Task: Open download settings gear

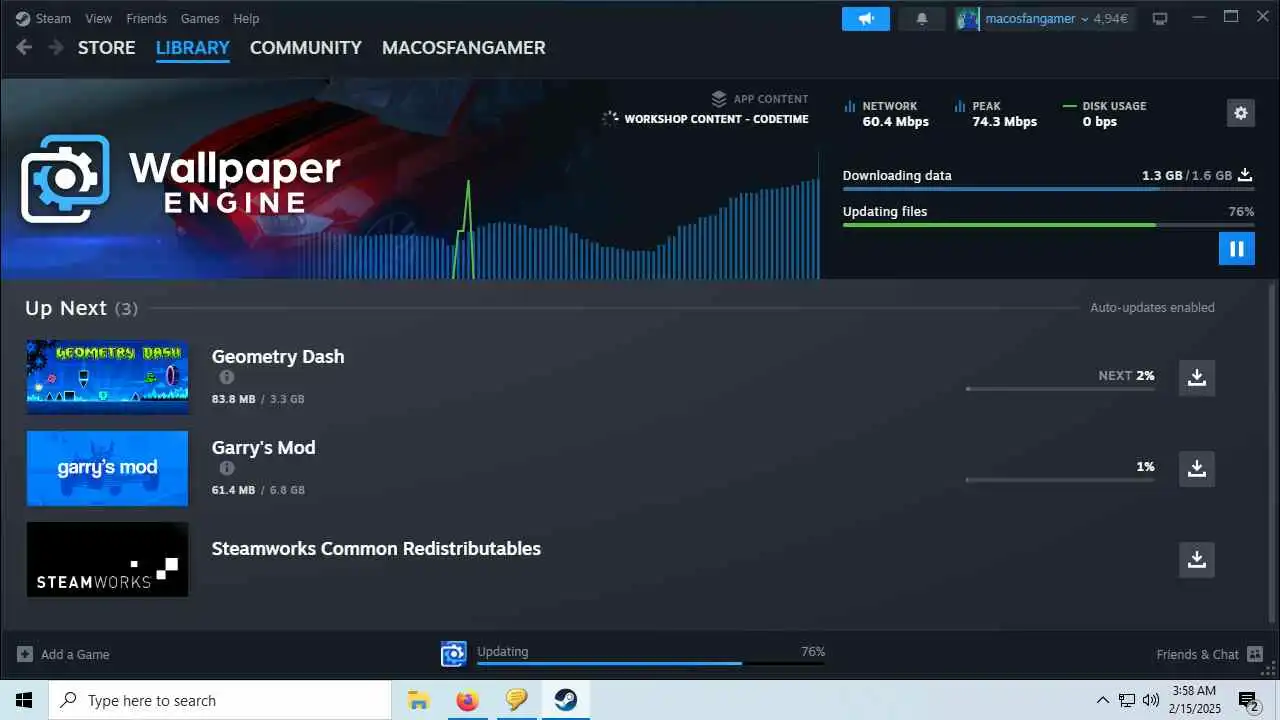Action: pyautogui.click(x=1241, y=113)
